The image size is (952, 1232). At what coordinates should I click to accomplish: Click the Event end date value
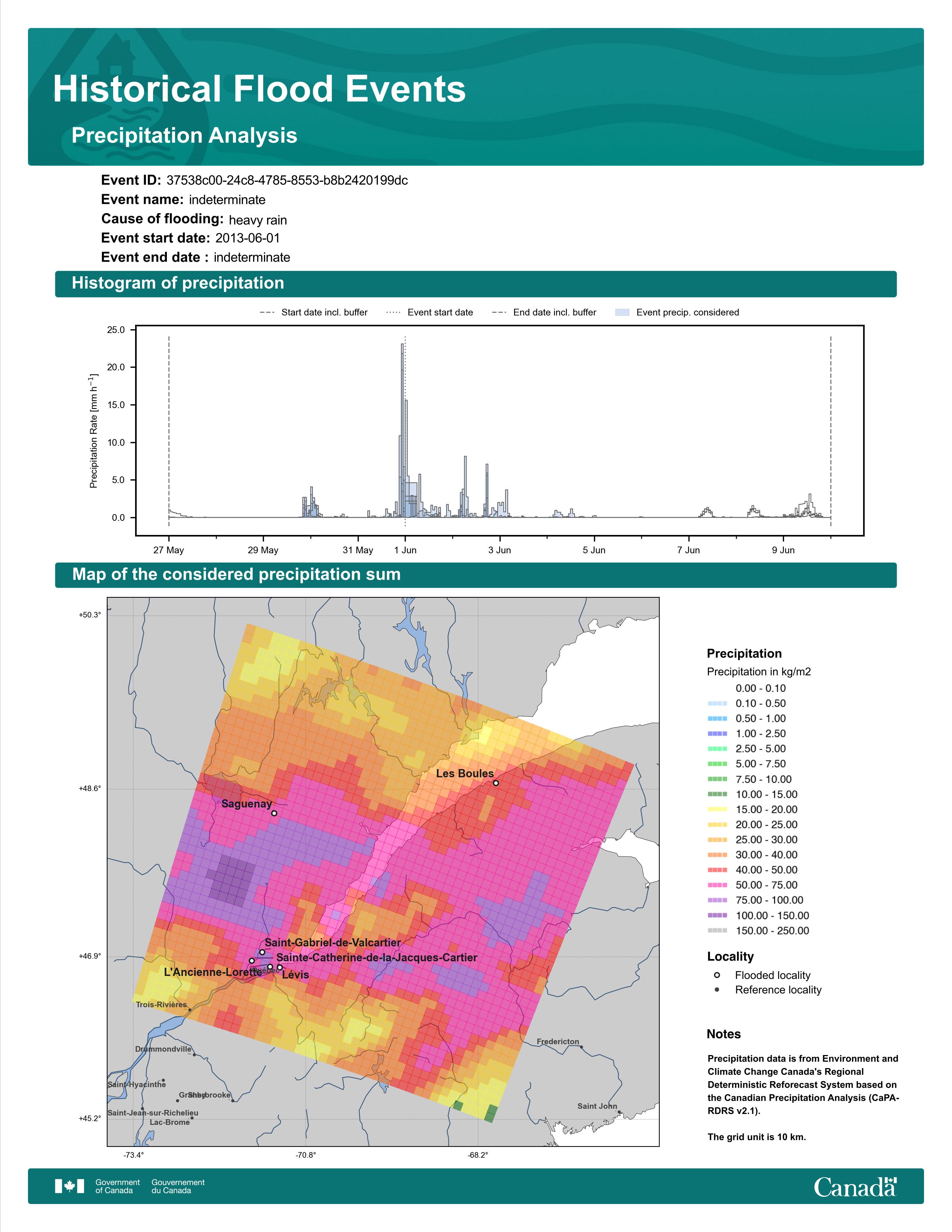[x=252, y=257]
